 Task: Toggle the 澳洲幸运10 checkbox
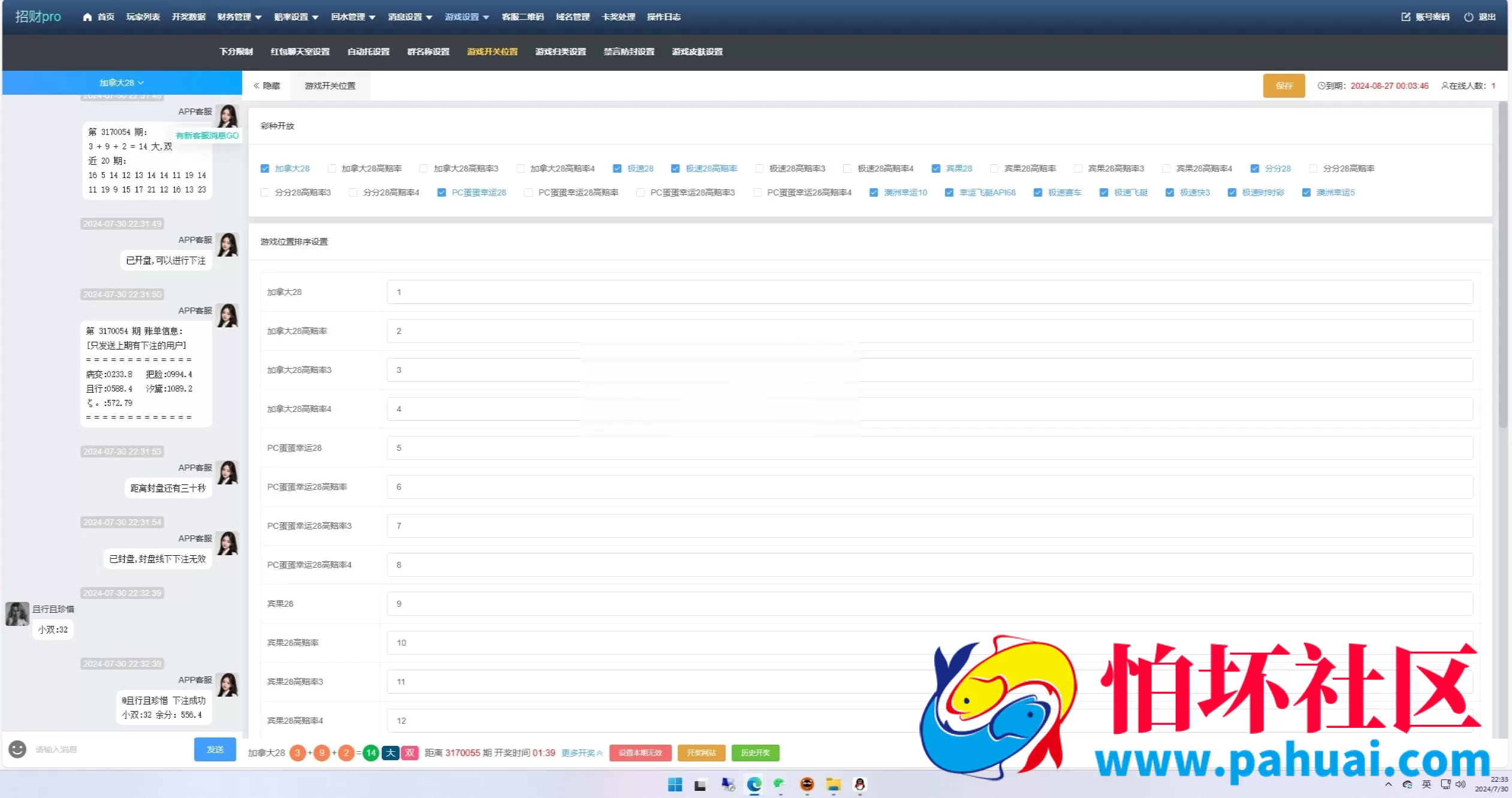click(x=874, y=192)
